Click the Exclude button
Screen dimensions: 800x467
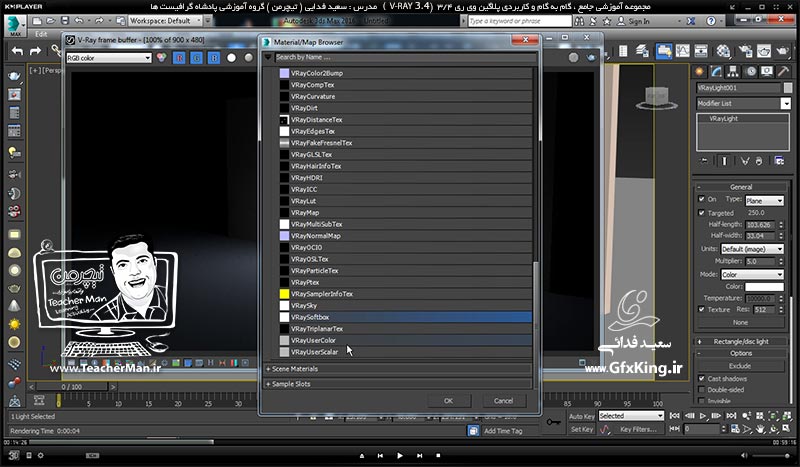(x=740, y=365)
